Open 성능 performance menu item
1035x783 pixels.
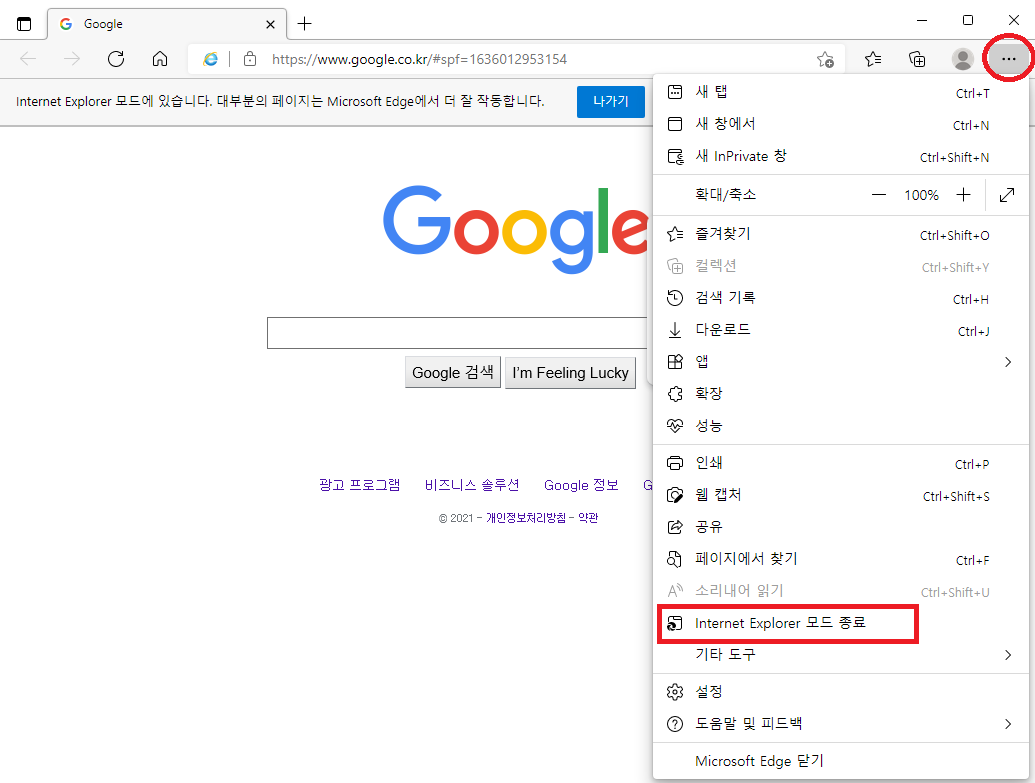(x=840, y=426)
